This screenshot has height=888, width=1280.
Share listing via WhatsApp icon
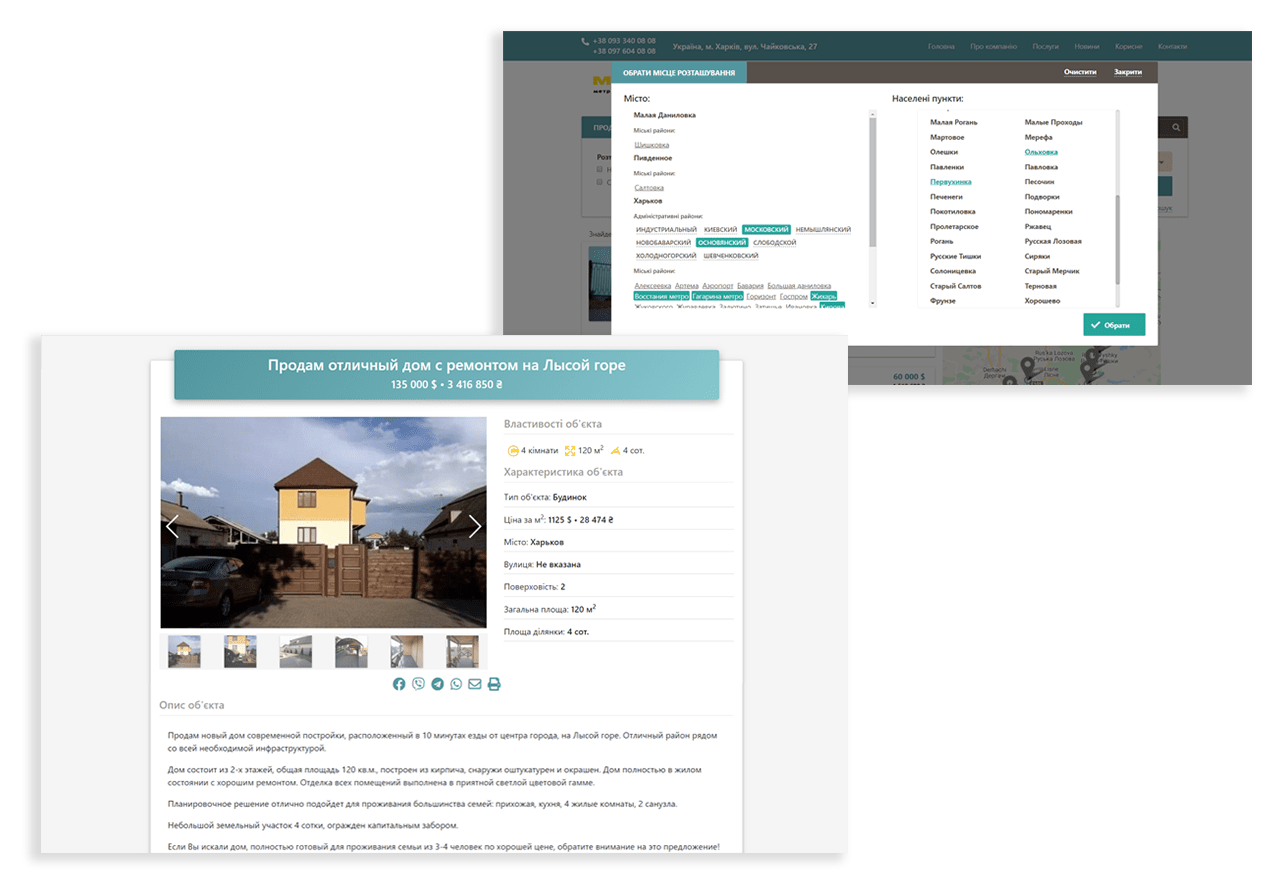click(456, 684)
